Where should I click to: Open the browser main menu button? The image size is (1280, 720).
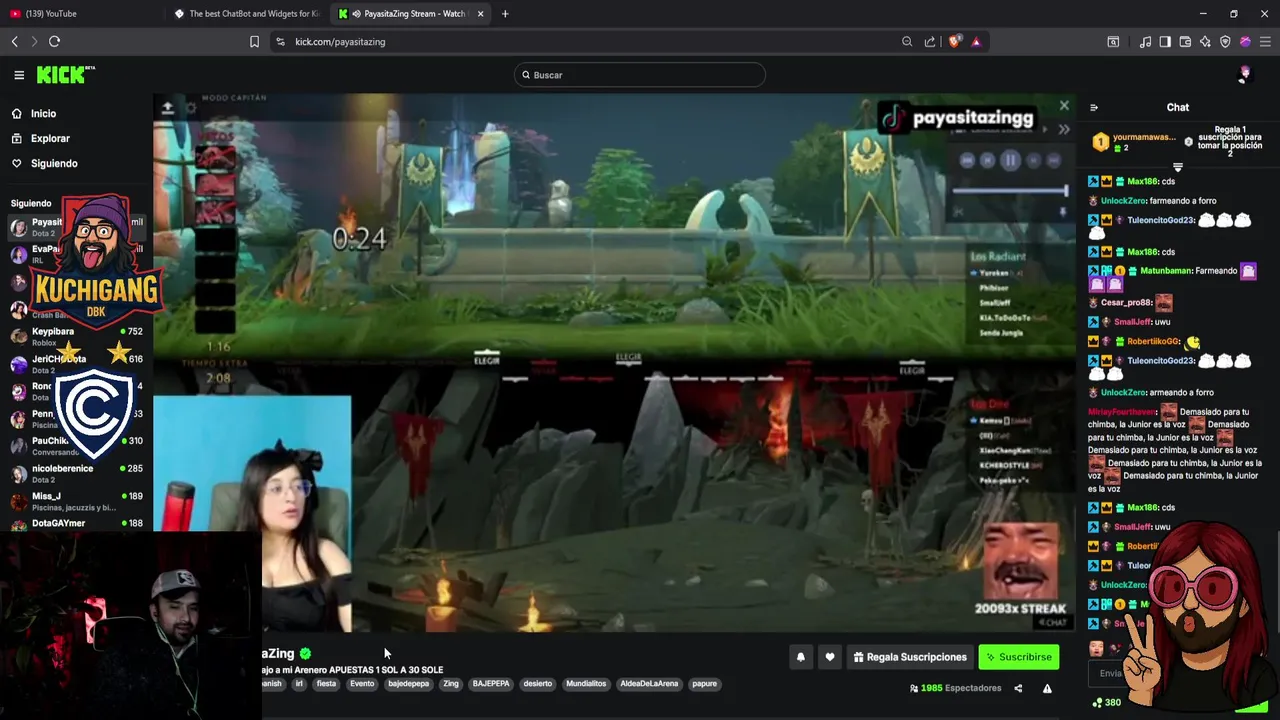1265,42
